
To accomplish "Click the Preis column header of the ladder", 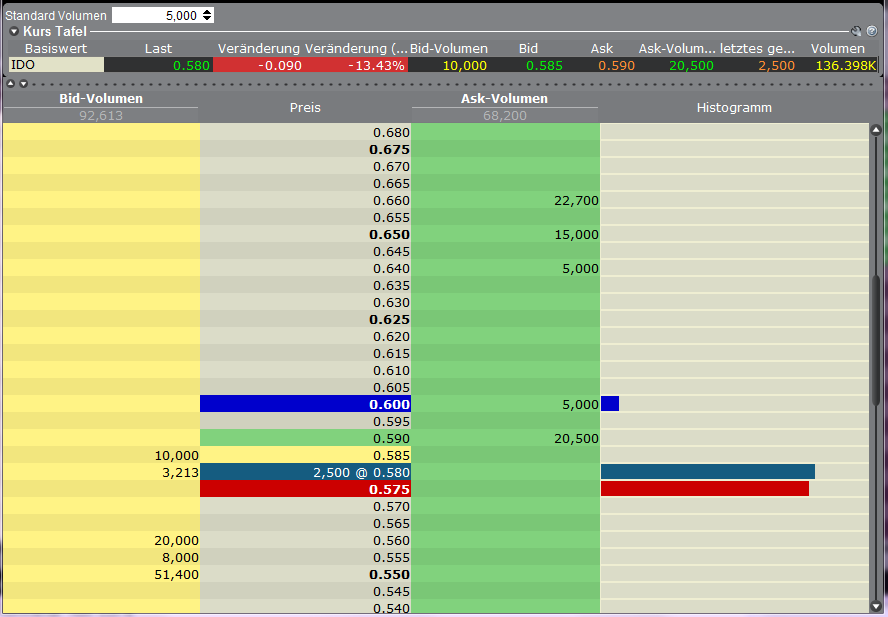I will (305, 108).
